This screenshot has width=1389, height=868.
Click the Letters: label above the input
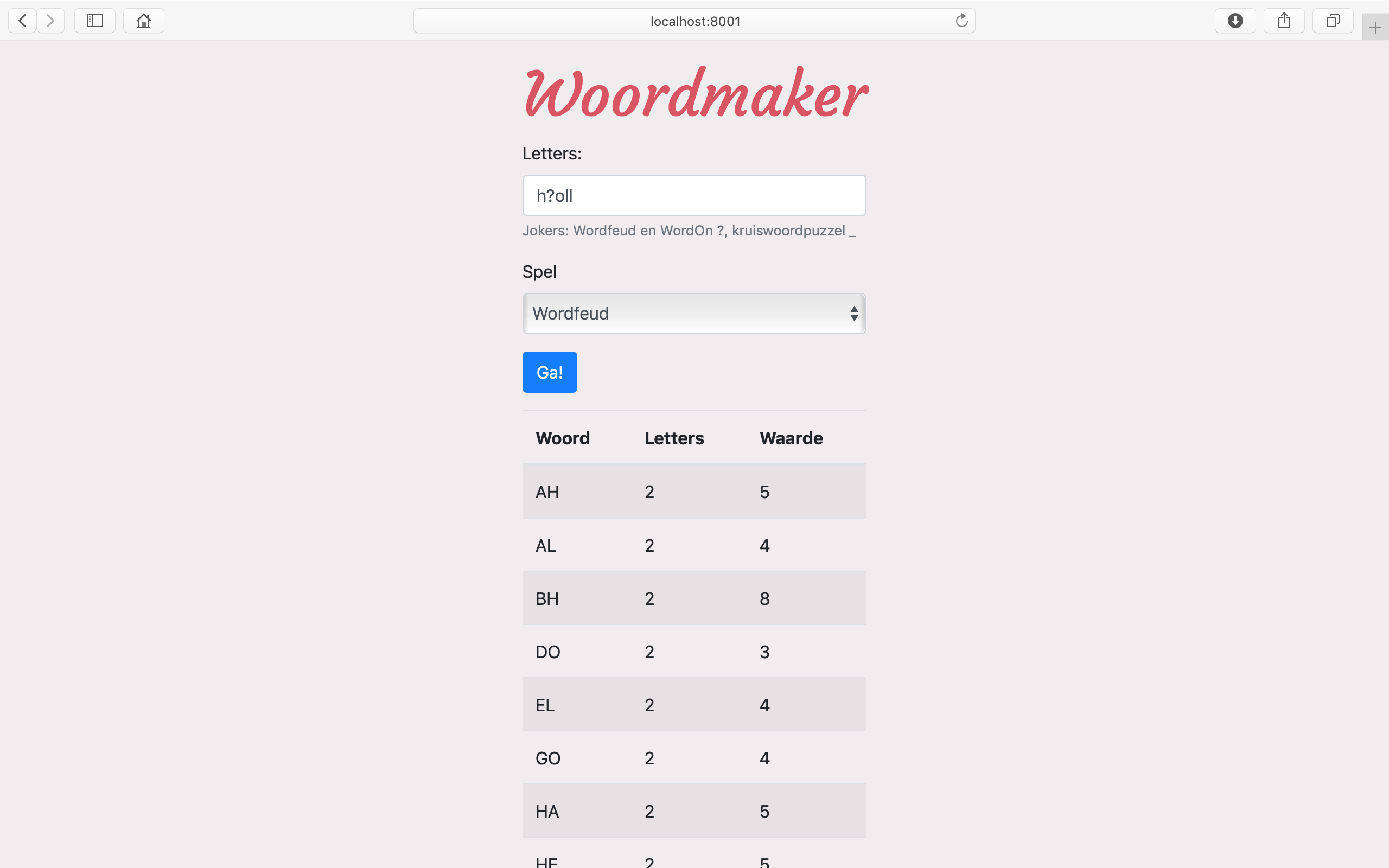coord(552,154)
